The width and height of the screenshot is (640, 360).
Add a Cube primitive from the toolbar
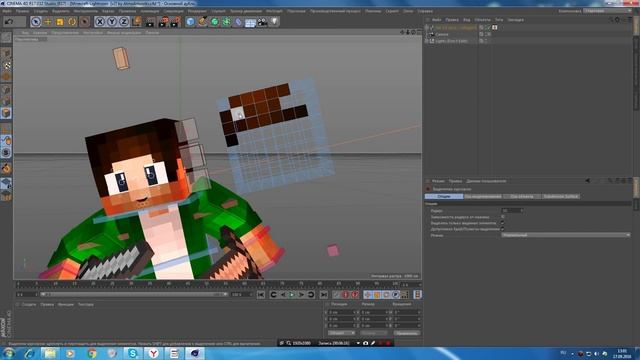click(x=190, y=22)
